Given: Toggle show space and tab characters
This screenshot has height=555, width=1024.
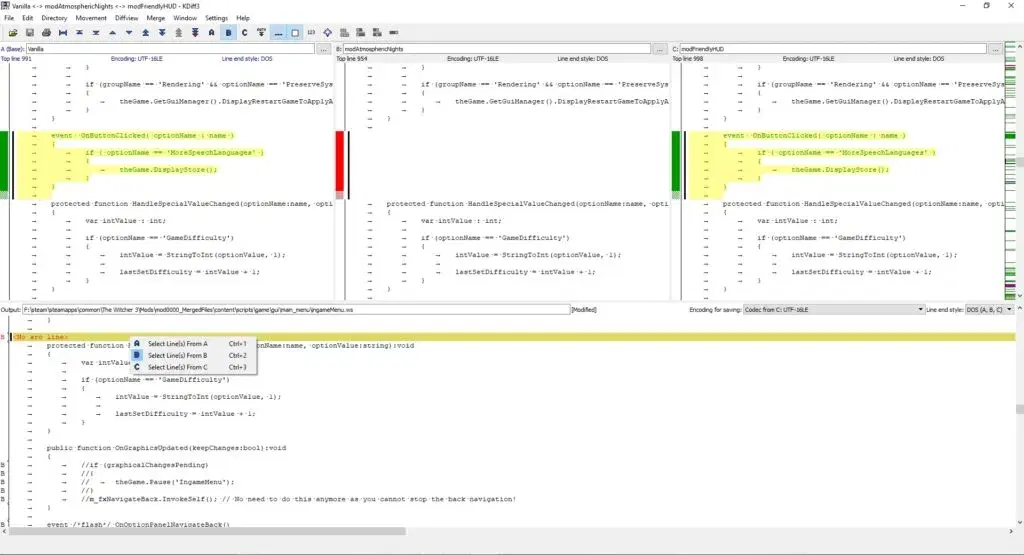Looking at the screenshot, I should pyautogui.click(x=278, y=32).
